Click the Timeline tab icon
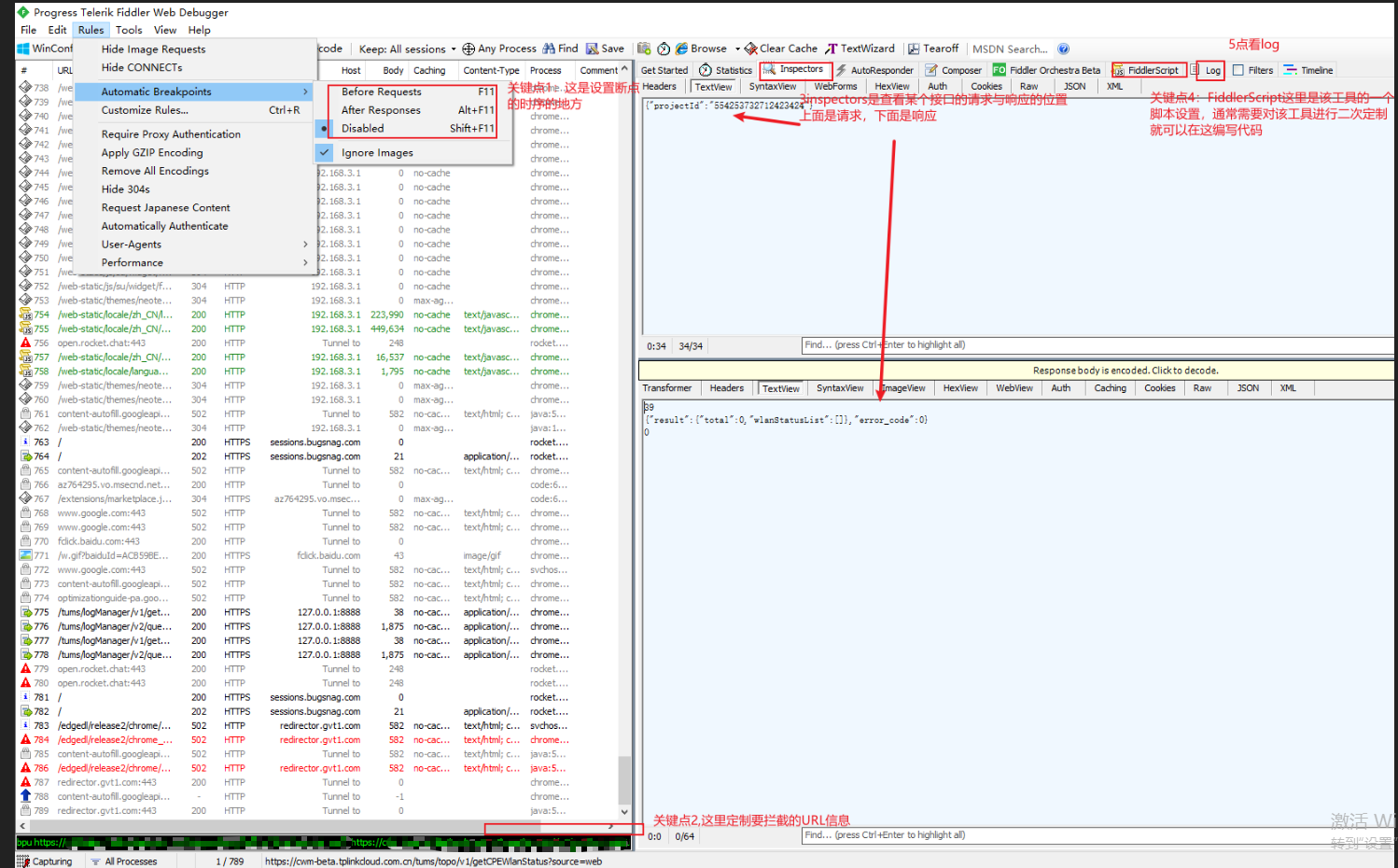This screenshot has height=868, width=1398. pos(1291,70)
